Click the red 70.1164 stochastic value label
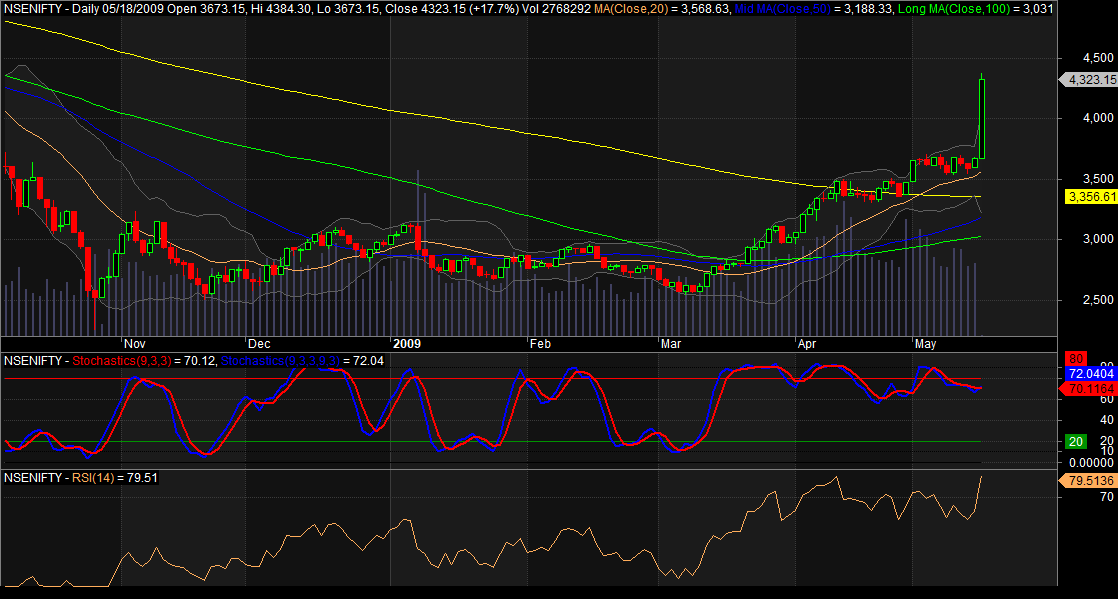Viewport: 1118px width, 599px height. [1089, 389]
